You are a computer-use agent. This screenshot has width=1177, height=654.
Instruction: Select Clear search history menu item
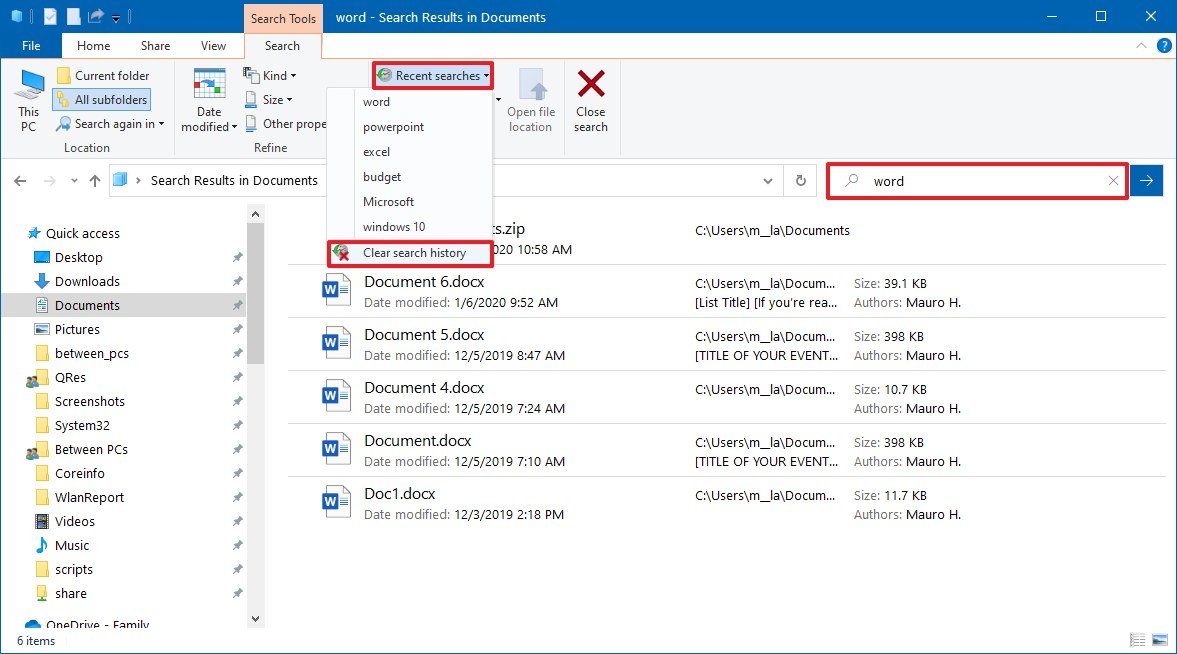413,253
